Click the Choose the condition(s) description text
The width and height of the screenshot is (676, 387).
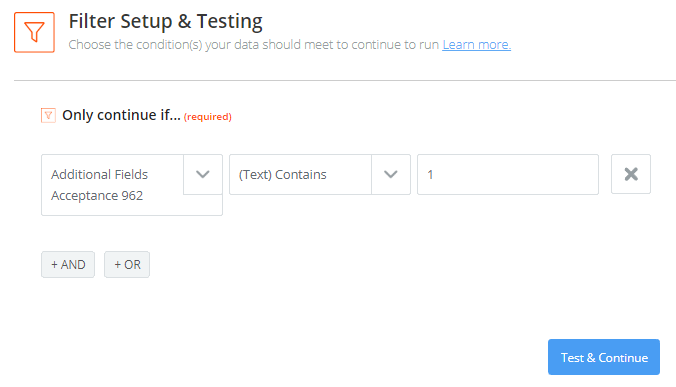[x=254, y=44]
